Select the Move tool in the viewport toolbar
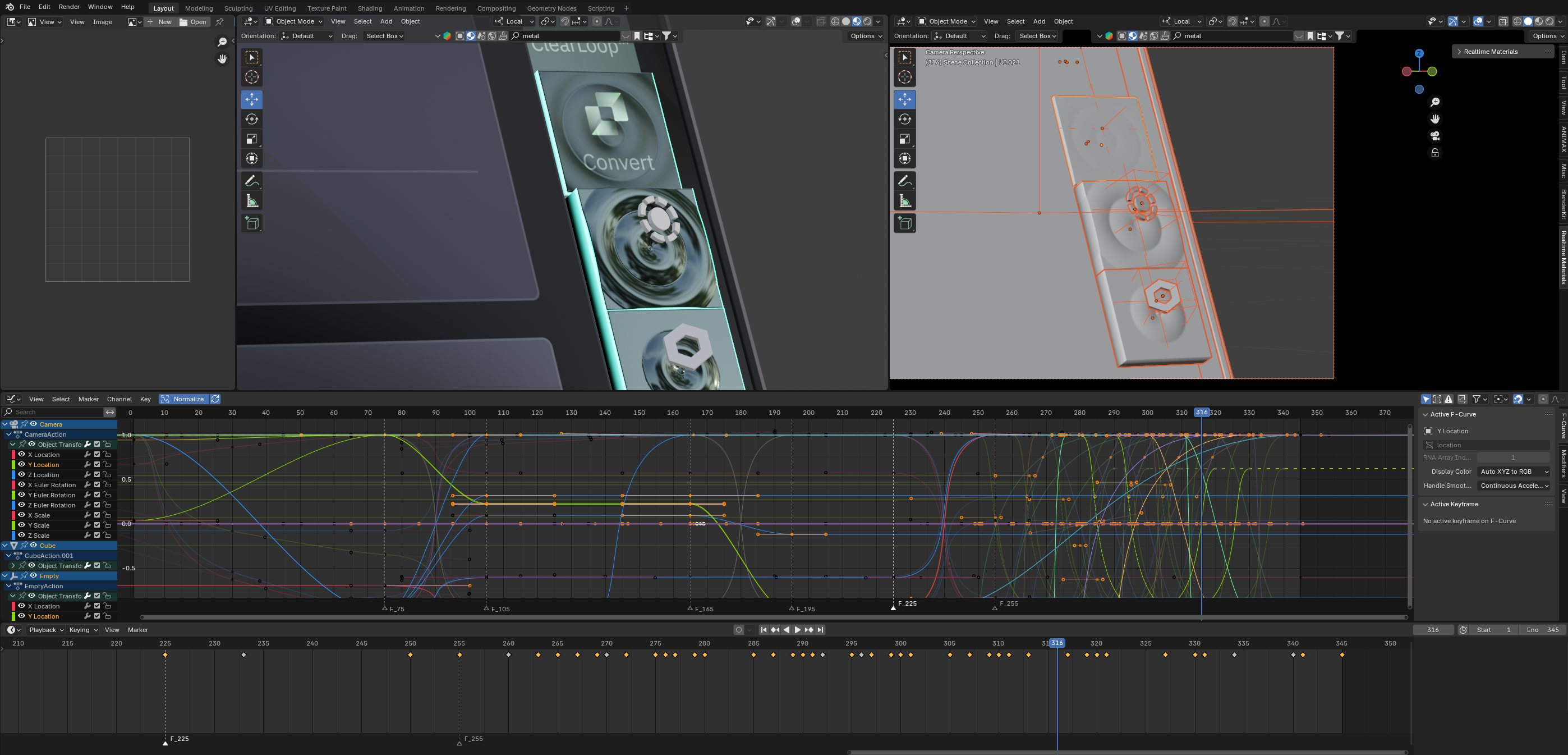The image size is (1568, 755). tap(251, 99)
